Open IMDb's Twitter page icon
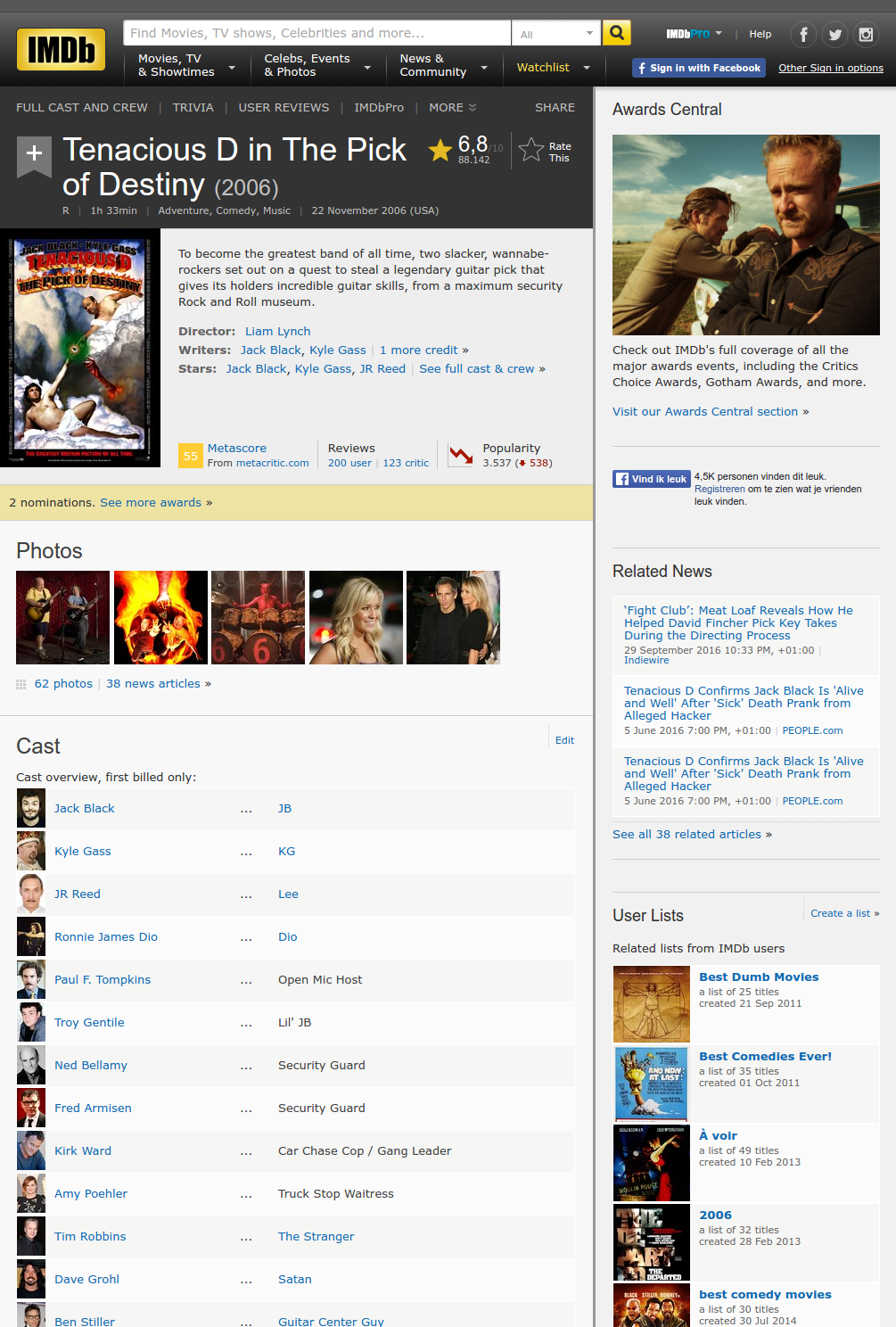 click(x=834, y=35)
